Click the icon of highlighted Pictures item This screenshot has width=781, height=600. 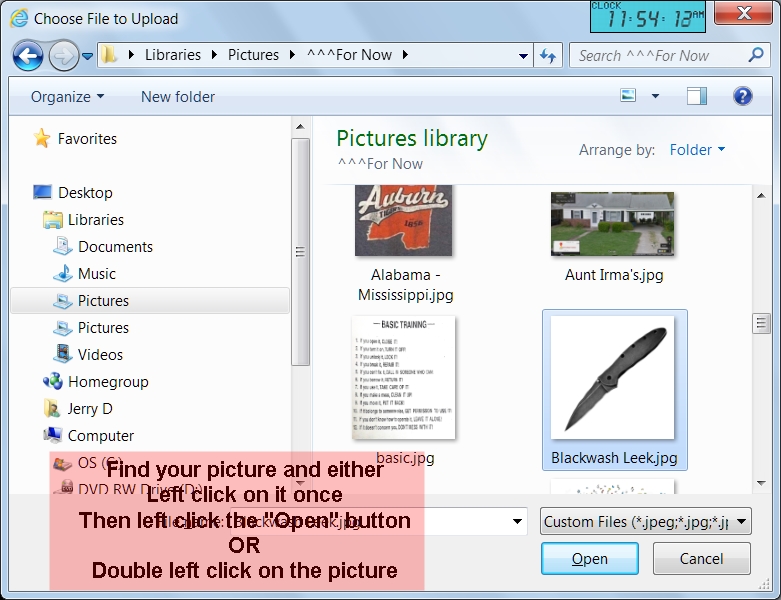63,301
